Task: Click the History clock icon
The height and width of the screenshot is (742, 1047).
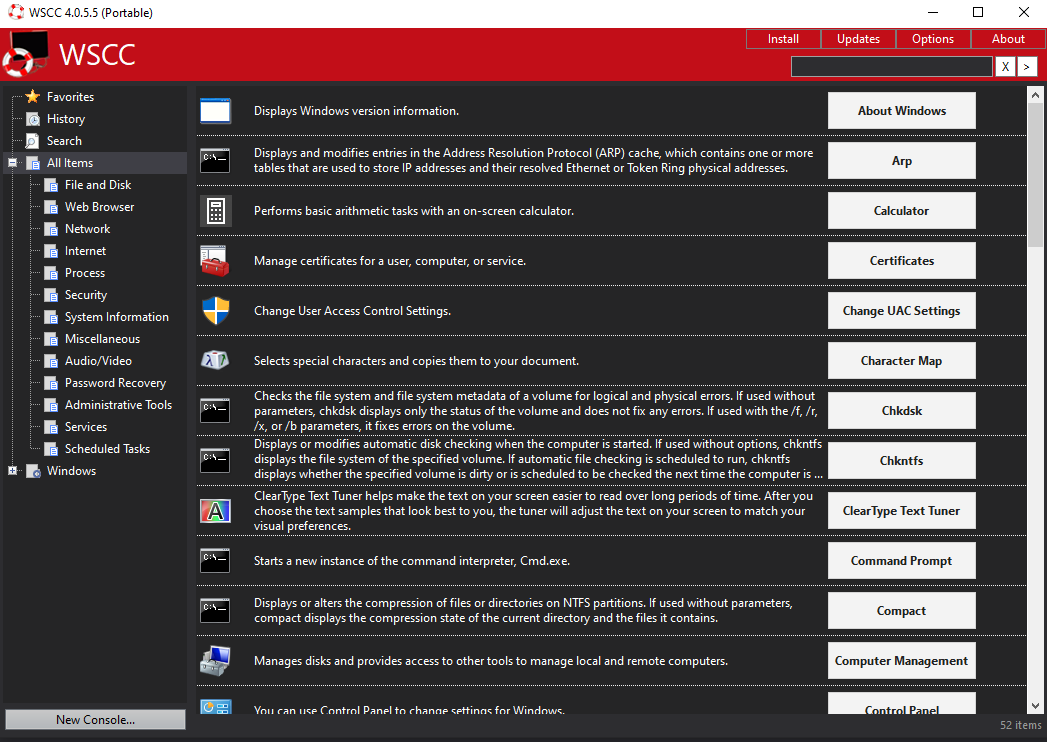Action: [33, 119]
